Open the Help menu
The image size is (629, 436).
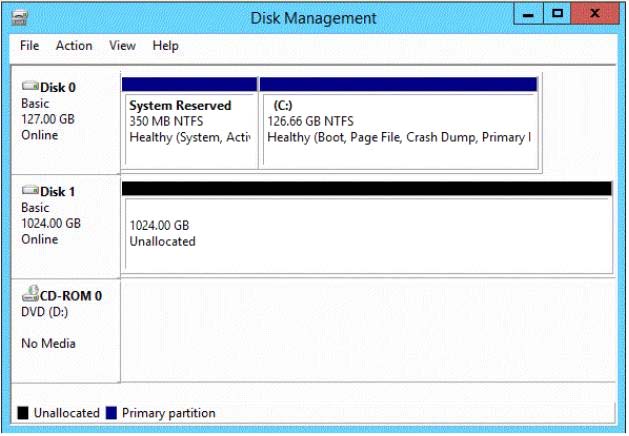pos(165,46)
